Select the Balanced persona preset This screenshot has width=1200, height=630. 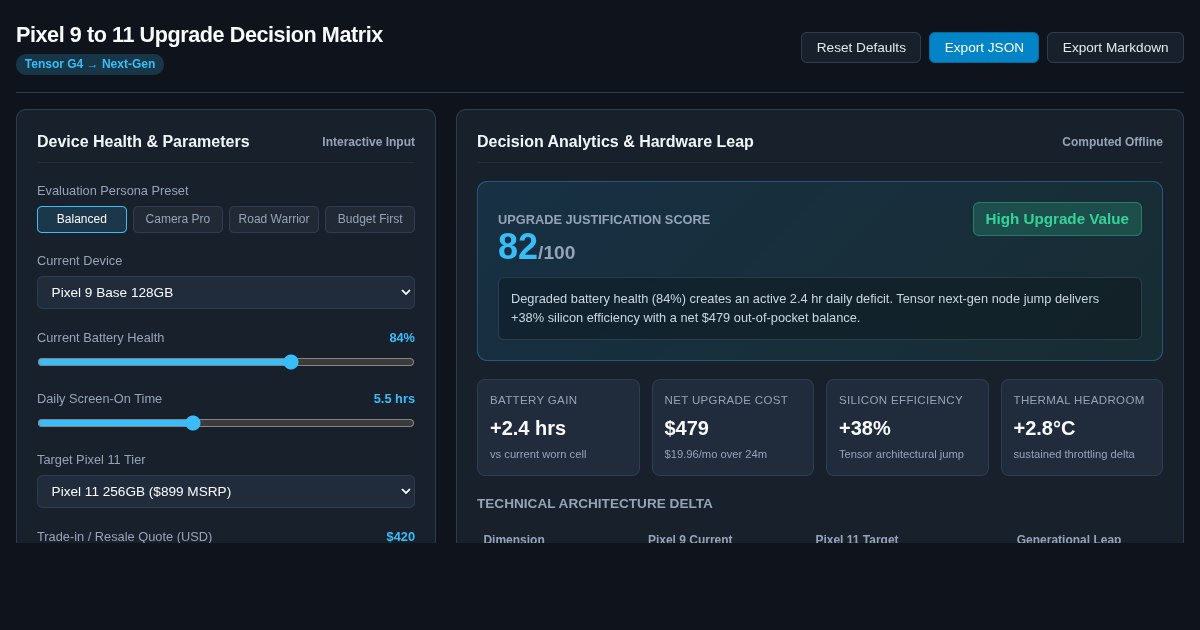82,219
